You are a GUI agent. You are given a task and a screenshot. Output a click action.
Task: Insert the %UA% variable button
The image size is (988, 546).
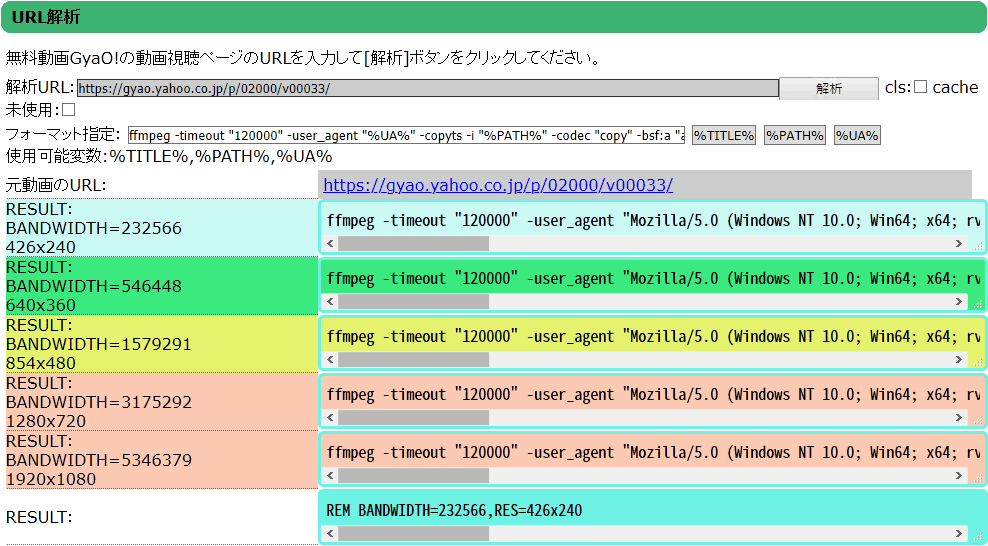[x=857, y=135]
